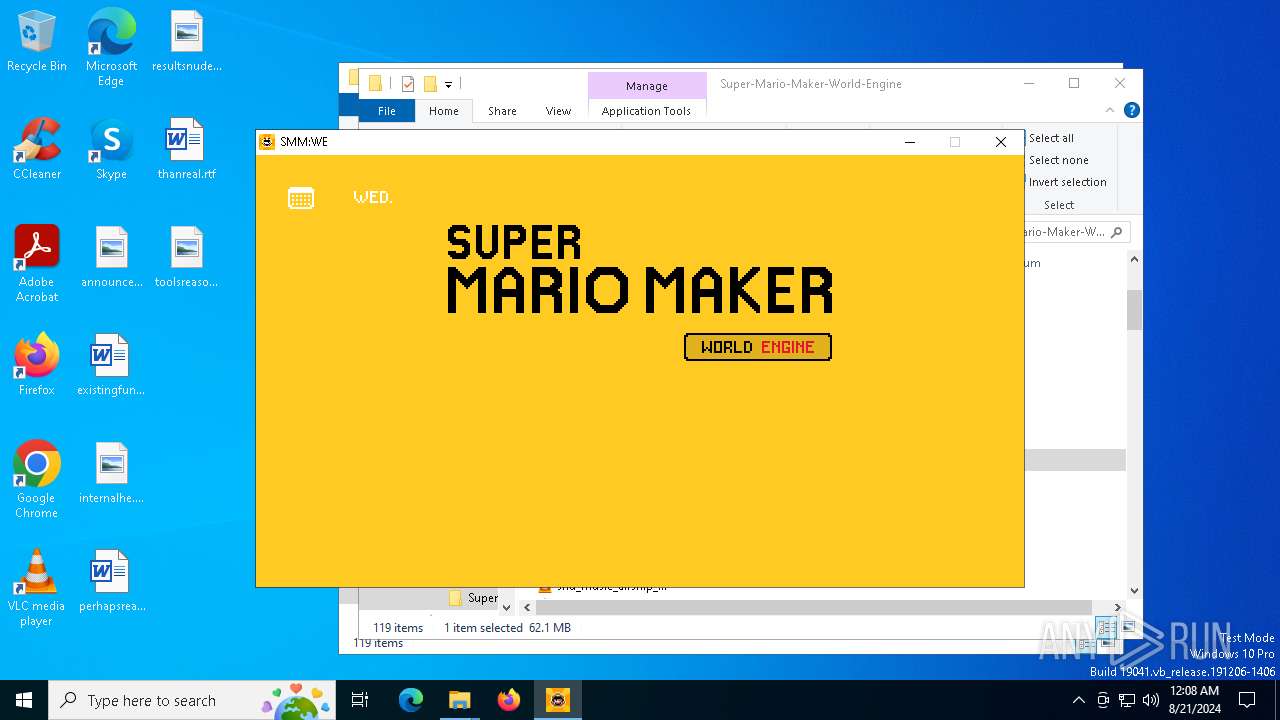Open CCleaner desktop shortcut
Viewport: 1280px width, 720px height.
[x=37, y=150]
